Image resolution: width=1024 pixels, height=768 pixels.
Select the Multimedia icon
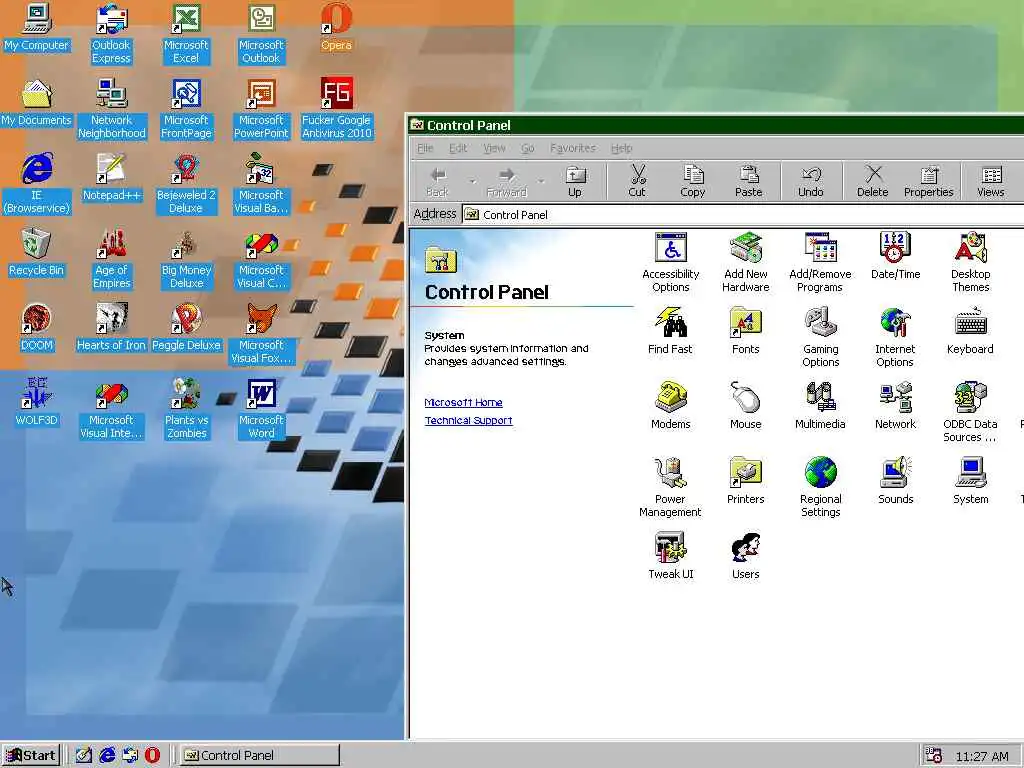[820, 406]
